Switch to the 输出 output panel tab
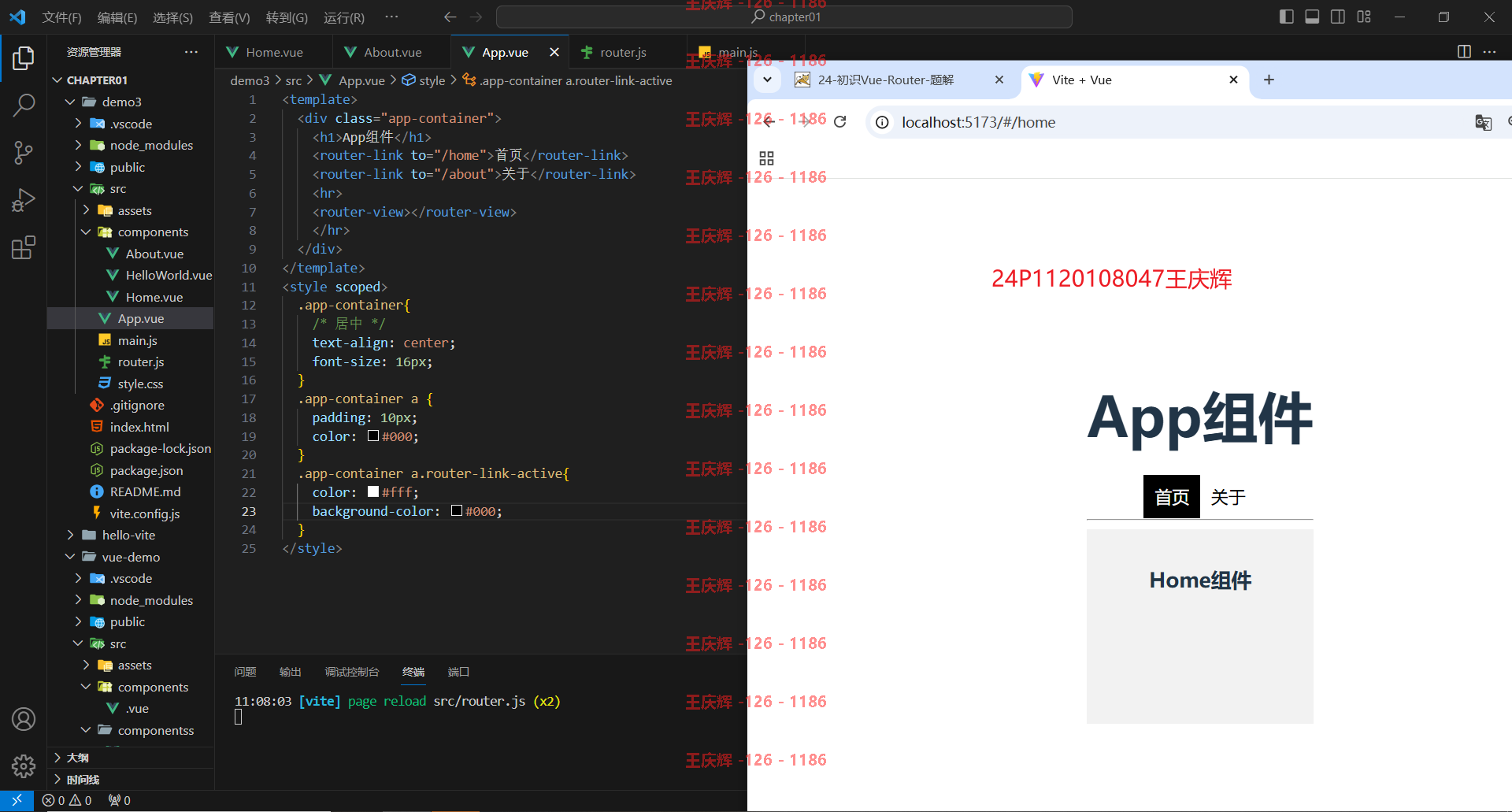Viewport: 1512px width, 812px height. click(290, 672)
